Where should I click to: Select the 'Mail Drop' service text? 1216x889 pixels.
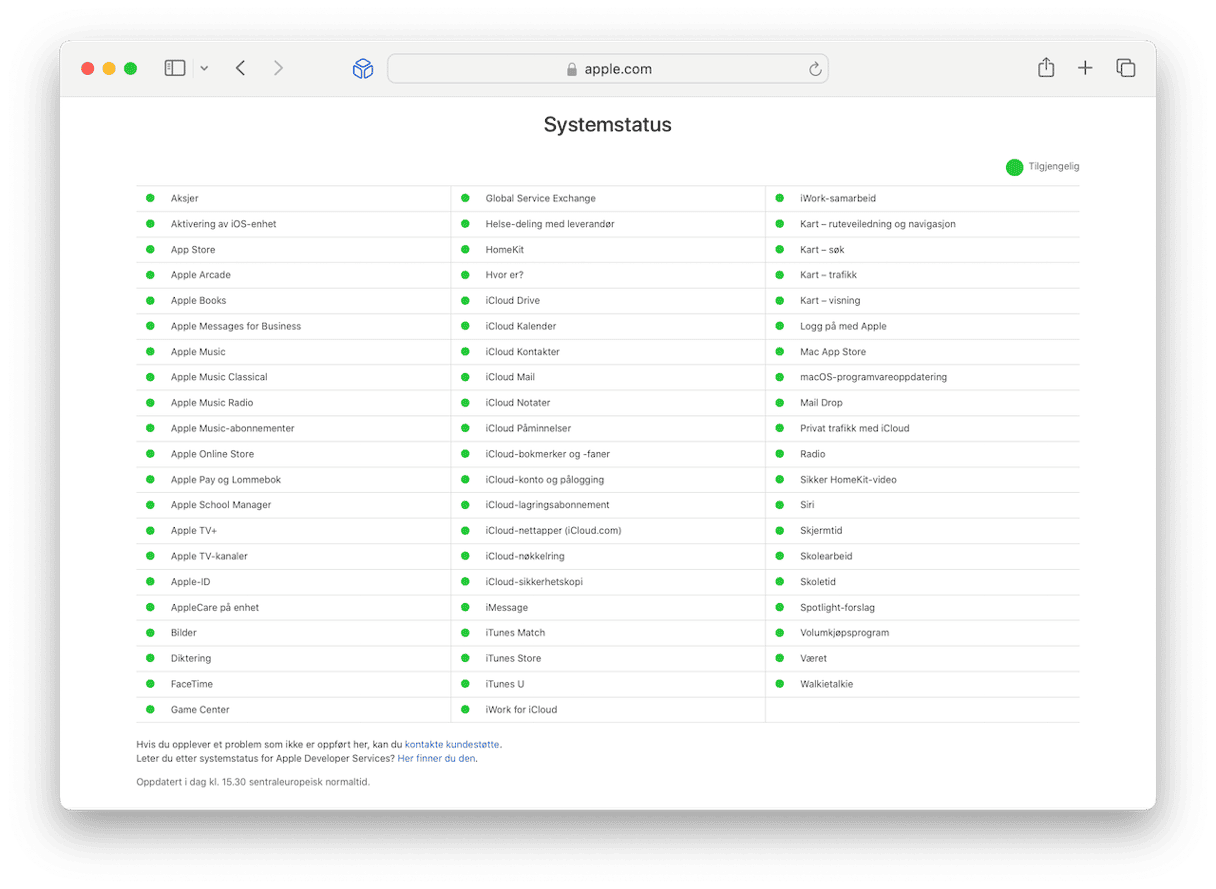[x=821, y=403]
